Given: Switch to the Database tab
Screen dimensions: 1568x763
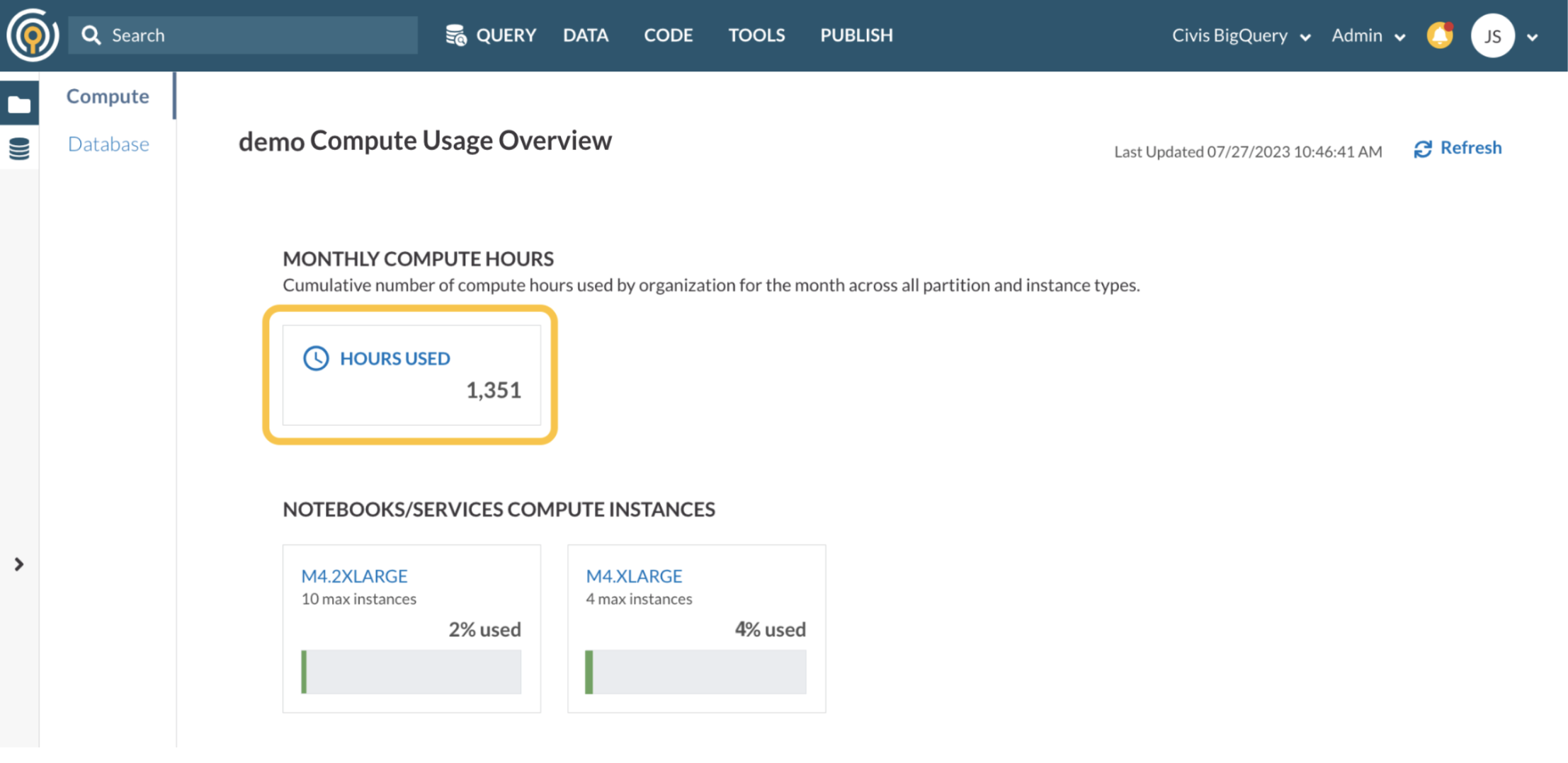Looking at the screenshot, I should pyautogui.click(x=108, y=144).
